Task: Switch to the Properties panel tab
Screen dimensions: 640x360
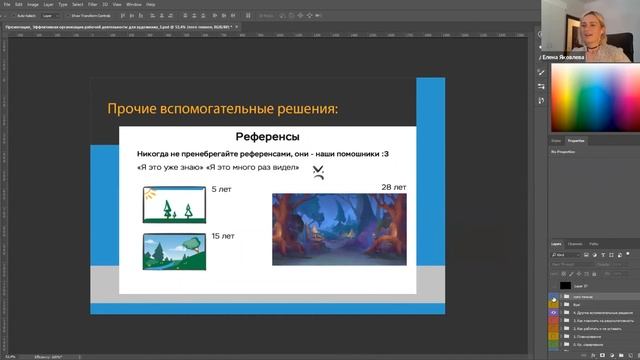Action: 576,141
